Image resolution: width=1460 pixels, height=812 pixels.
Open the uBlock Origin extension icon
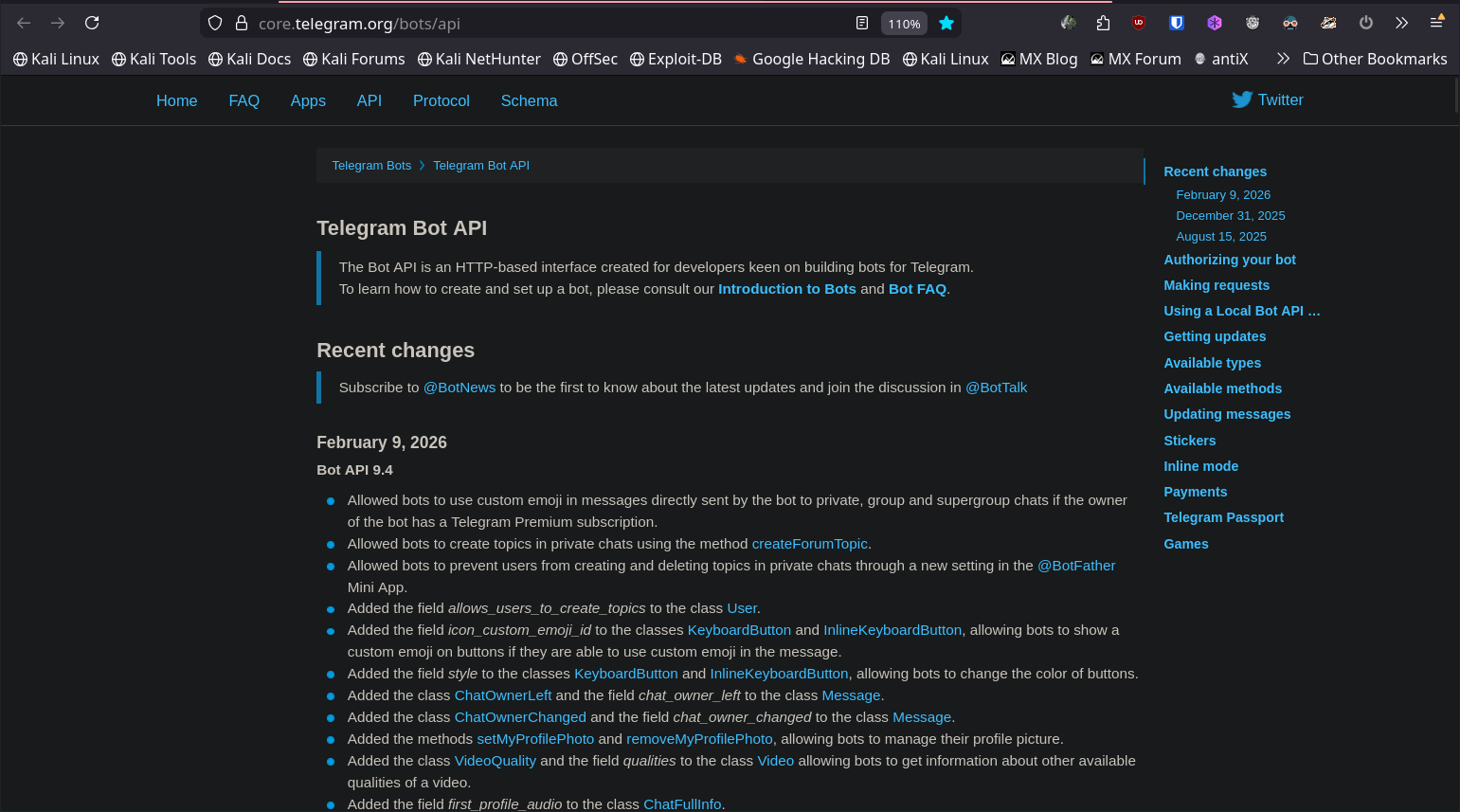pyautogui.click(x=1139, y=23)
